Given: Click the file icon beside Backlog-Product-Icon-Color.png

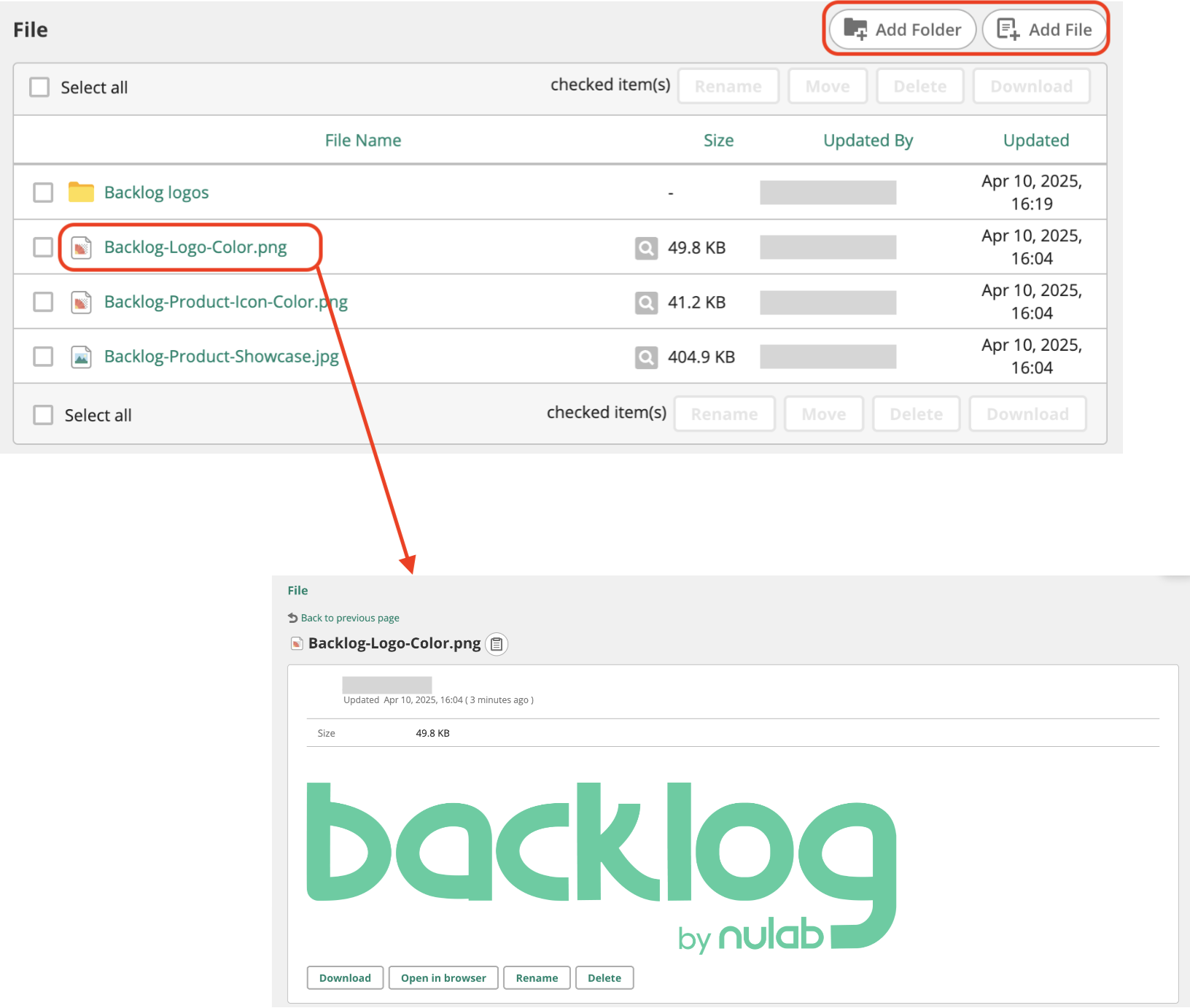Looking at the screenshot, I should tap(81, 302).
